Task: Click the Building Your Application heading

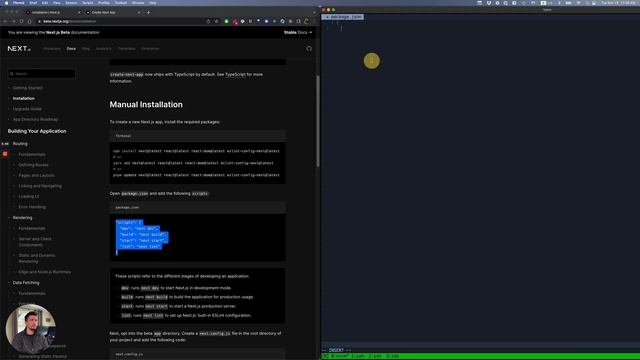Action: (x=37, y=131)
